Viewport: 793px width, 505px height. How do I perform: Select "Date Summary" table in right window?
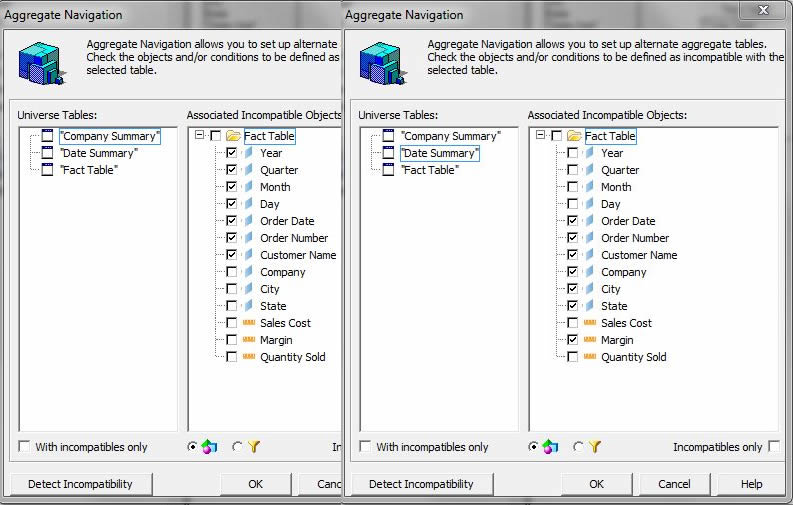[x=440, y=153]
